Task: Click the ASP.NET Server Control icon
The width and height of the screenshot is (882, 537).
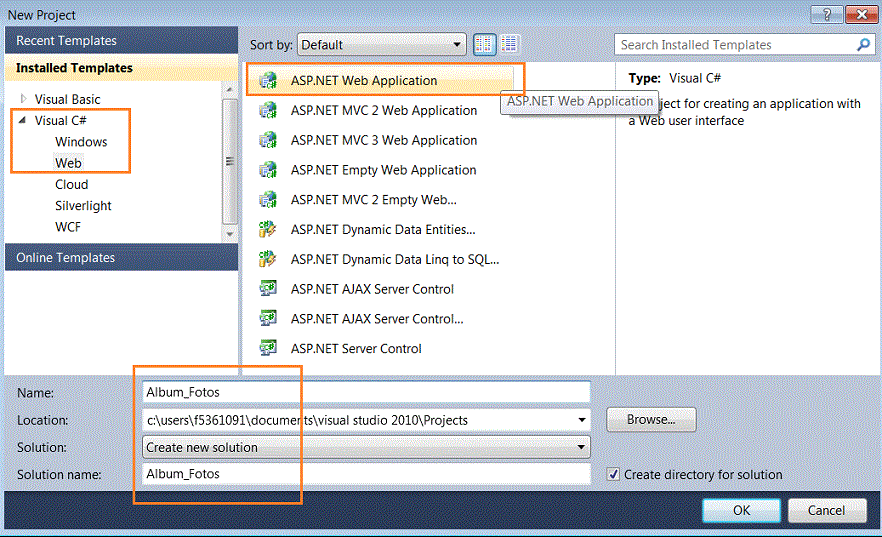Action: tap(268, 349)
